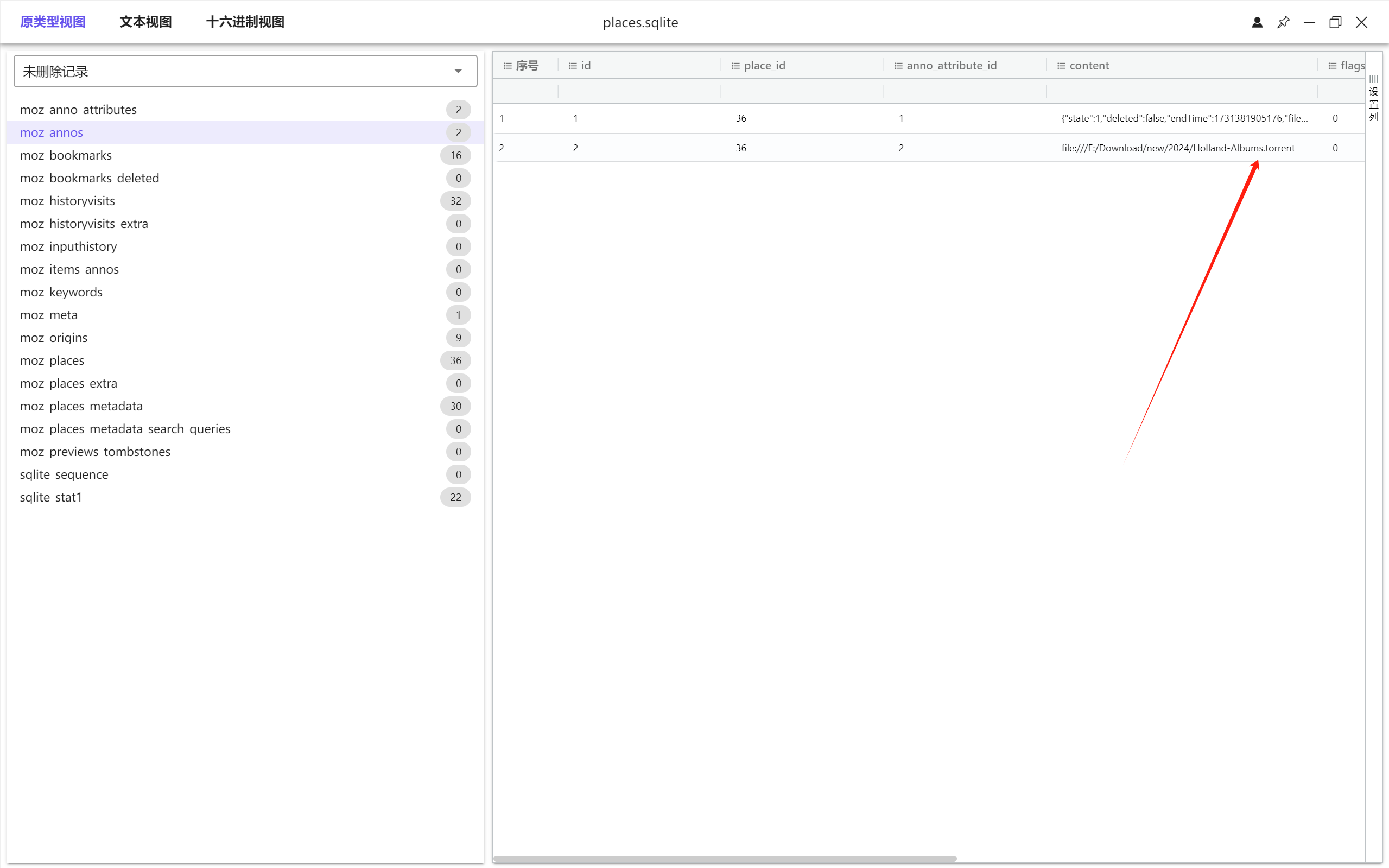Select the 原类型视图 tab
Screen dimensions: 1389x868
click(53, 22)
